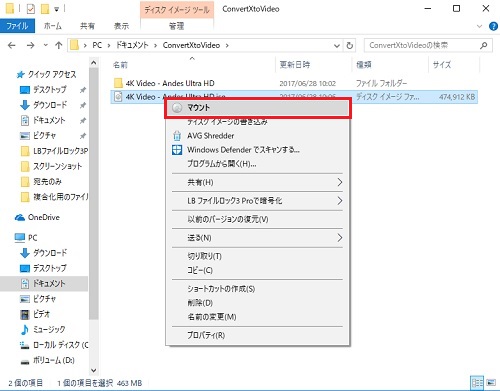The width and height of the screenshot is (500, 391).
Task: Open ダウンロード under Quick Access
Action: 49,105
